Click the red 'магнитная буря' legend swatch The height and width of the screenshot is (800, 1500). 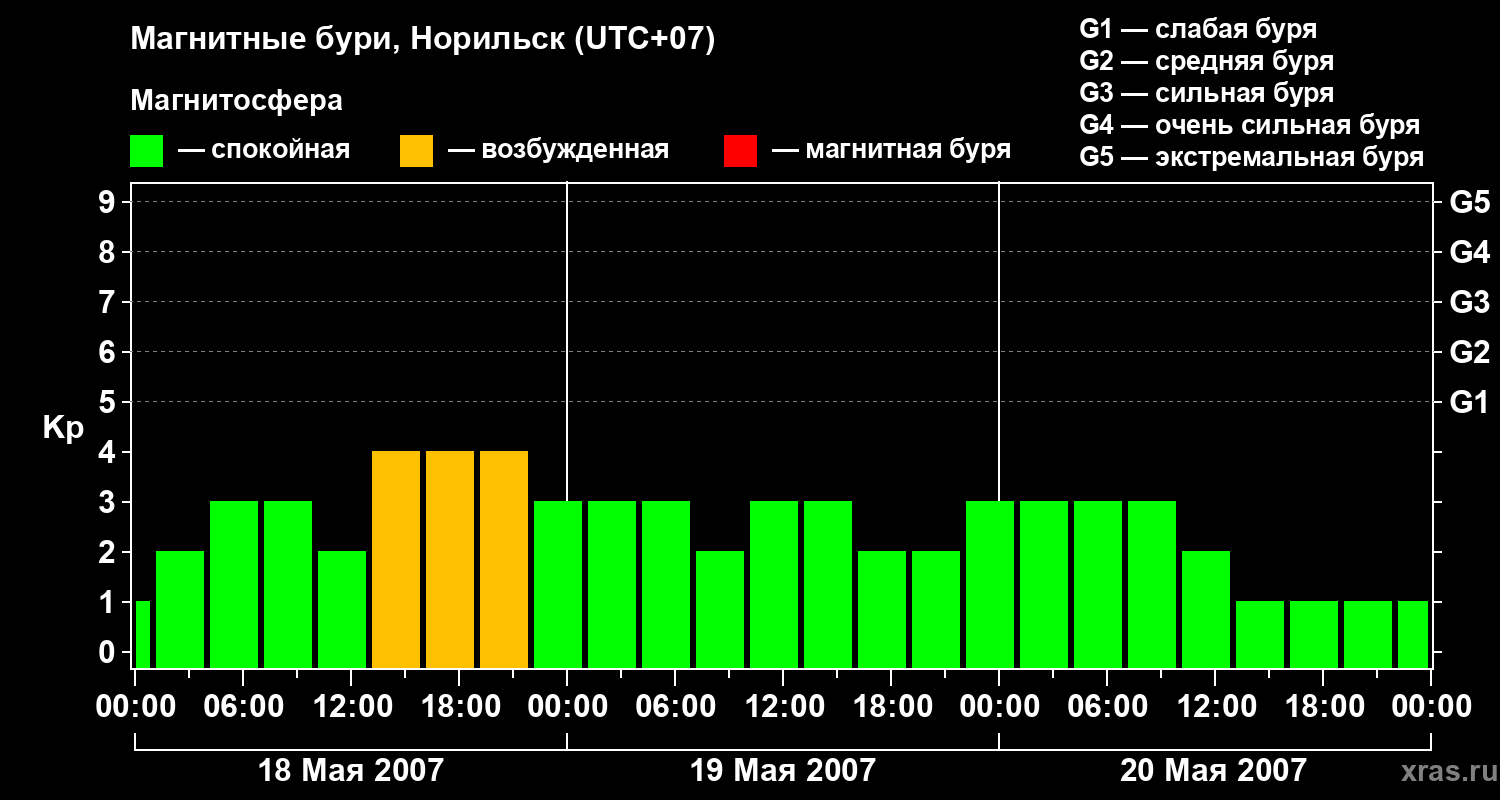pyautogui.click(x=740, y=151)
